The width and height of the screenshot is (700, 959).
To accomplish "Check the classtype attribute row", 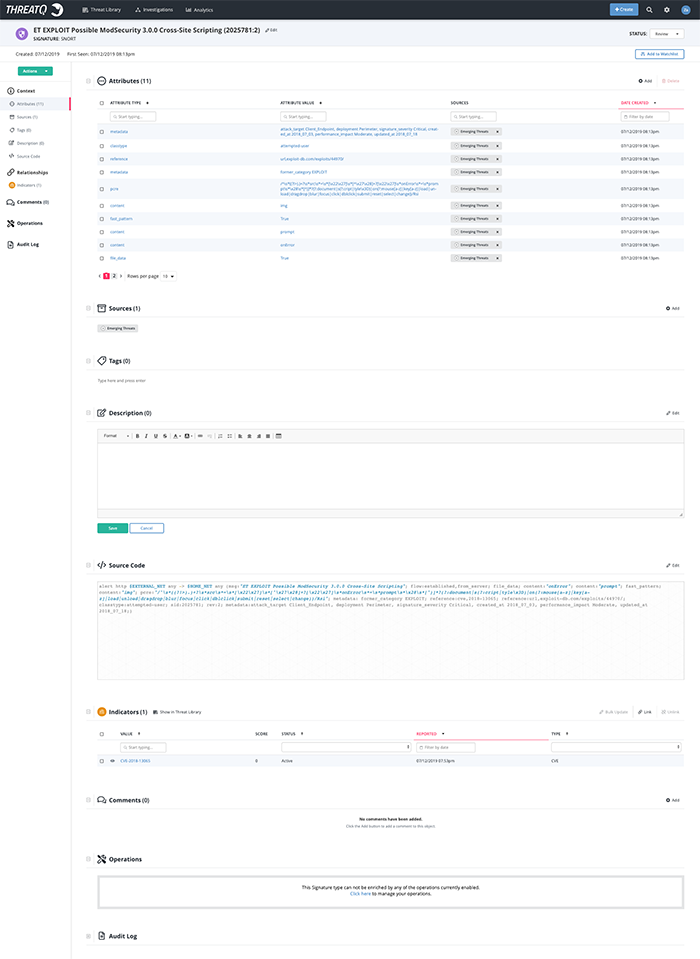I will pyautogui.click(x=101, y=146).
